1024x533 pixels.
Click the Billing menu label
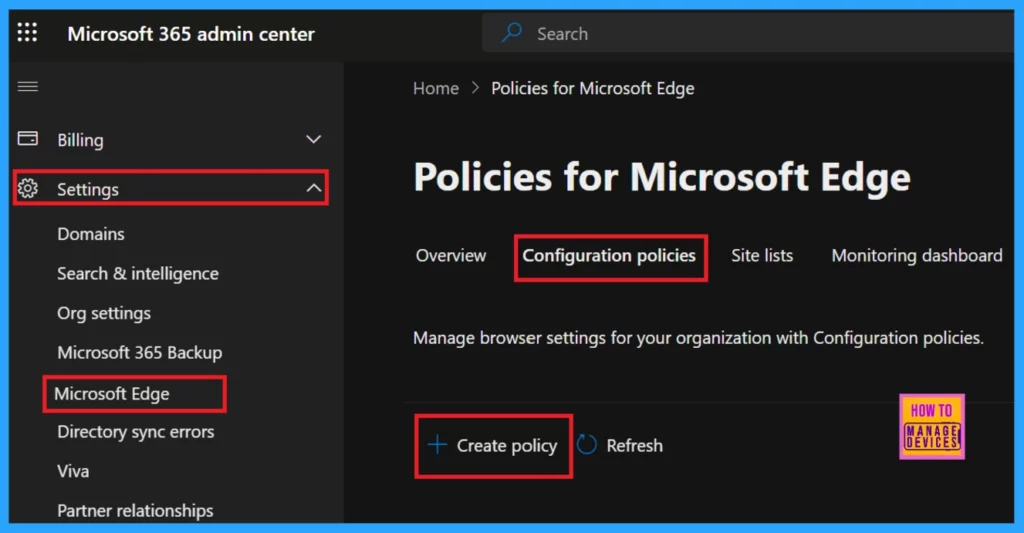coord(80,140)
